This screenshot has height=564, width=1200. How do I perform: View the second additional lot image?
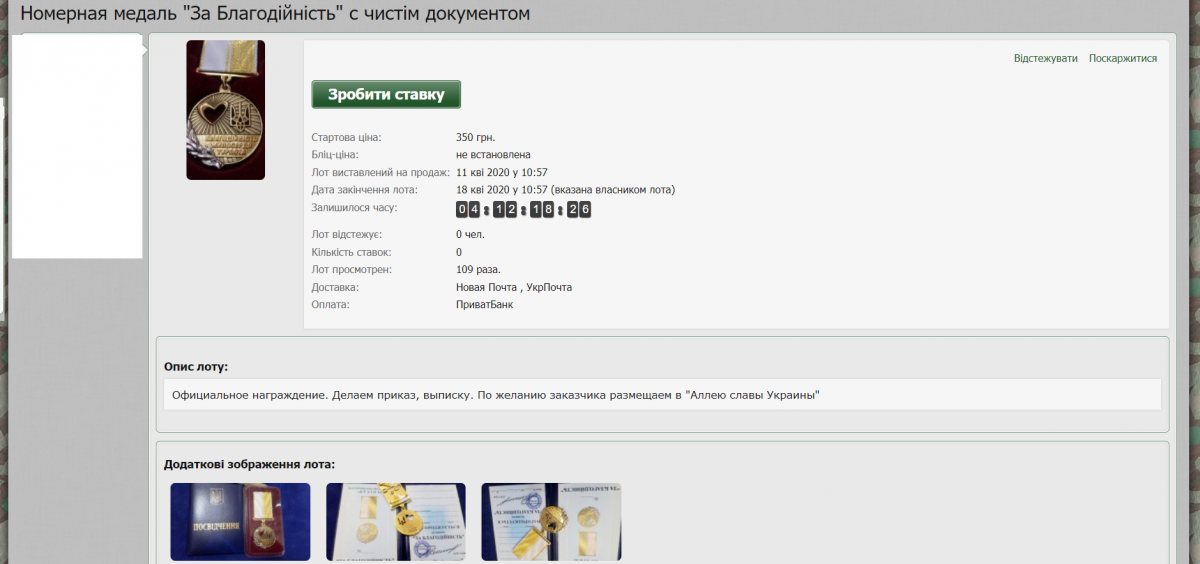point(396,521)
